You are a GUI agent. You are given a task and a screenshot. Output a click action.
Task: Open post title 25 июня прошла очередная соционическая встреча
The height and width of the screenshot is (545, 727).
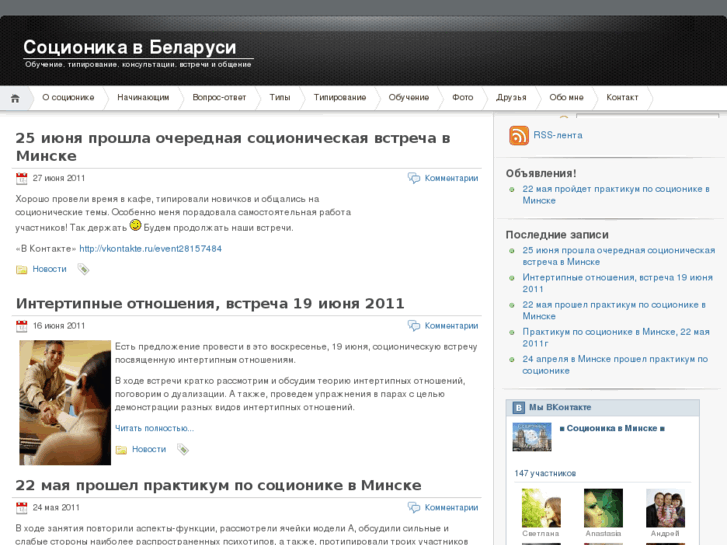point(233,147)
